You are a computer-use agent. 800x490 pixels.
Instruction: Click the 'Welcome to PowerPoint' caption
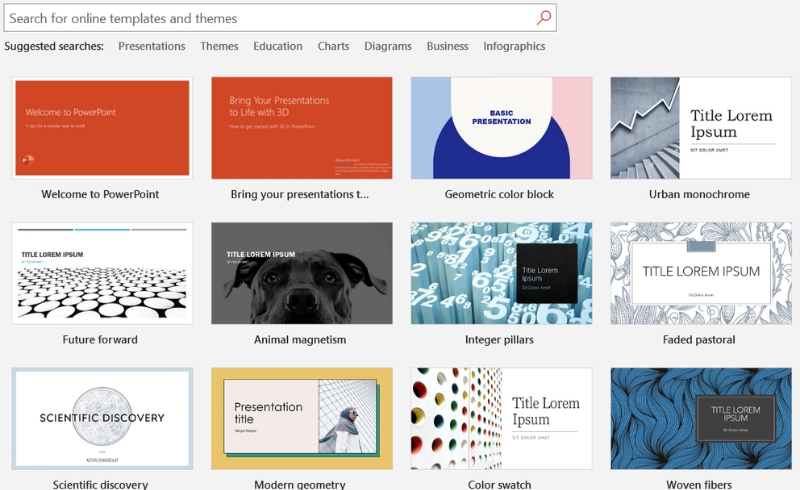coord(100,194)
